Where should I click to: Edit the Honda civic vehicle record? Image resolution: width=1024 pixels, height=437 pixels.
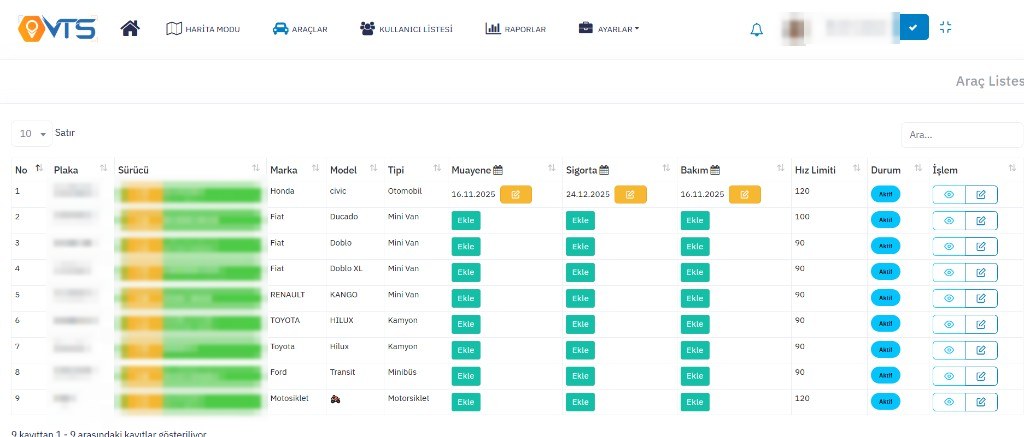click(982, 195)
